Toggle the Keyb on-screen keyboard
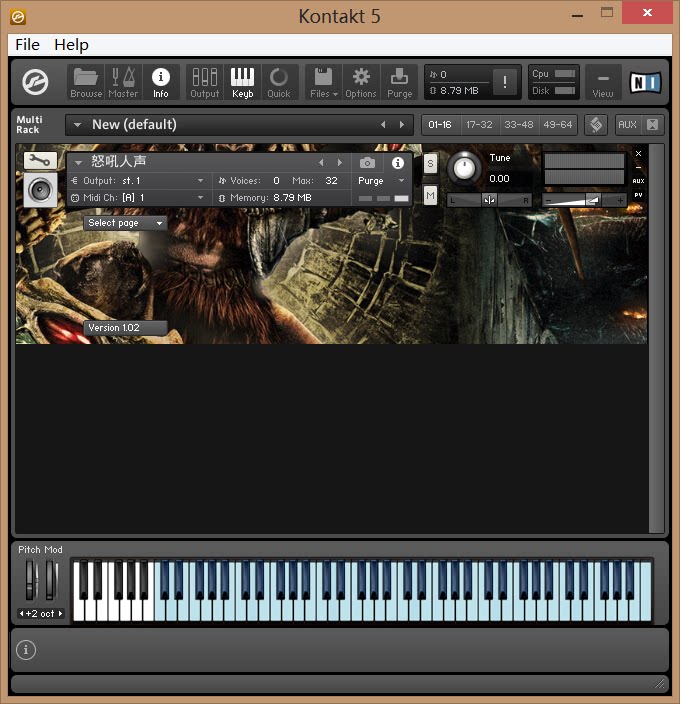Screen dimensions: 680x704 [x=242, y=82]
